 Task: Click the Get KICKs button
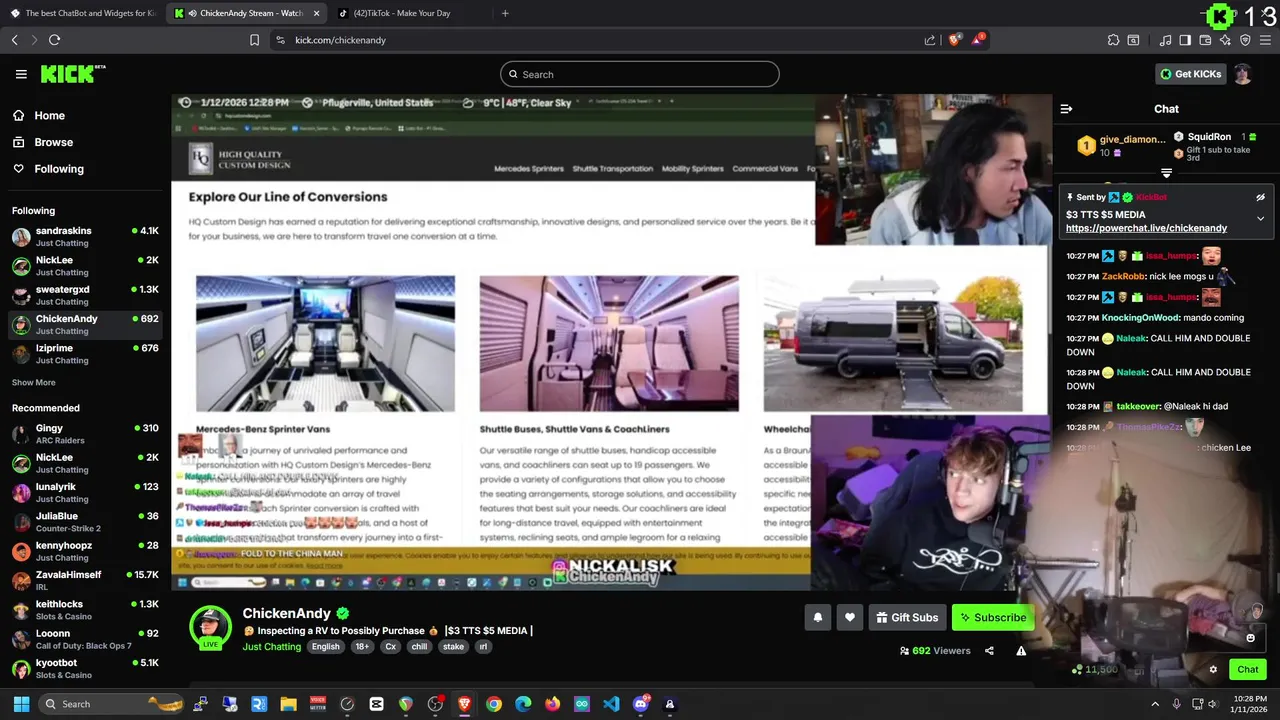click(1190, 74)
